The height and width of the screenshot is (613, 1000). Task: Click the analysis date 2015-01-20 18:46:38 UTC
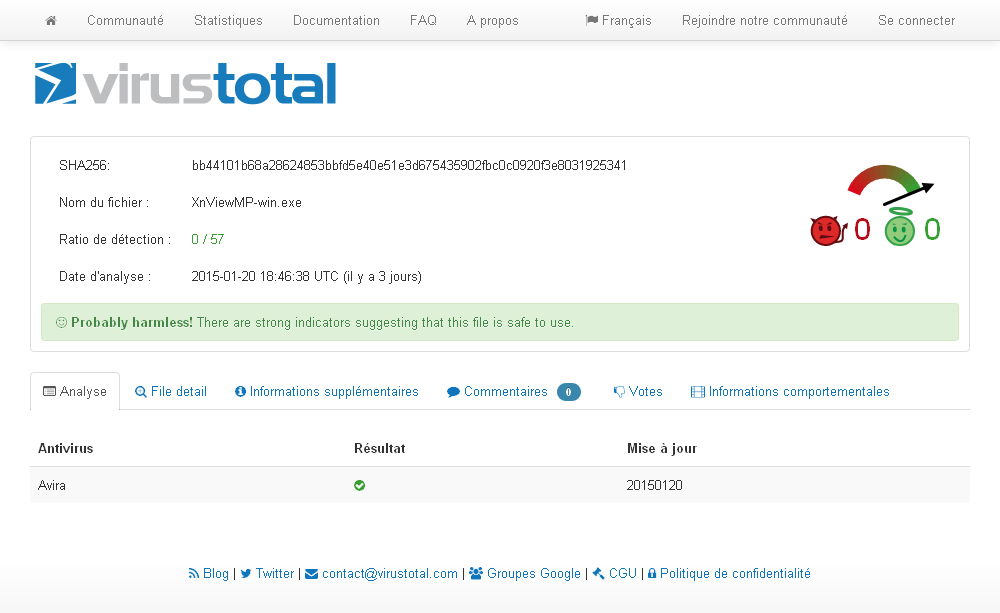click(306, 277)
